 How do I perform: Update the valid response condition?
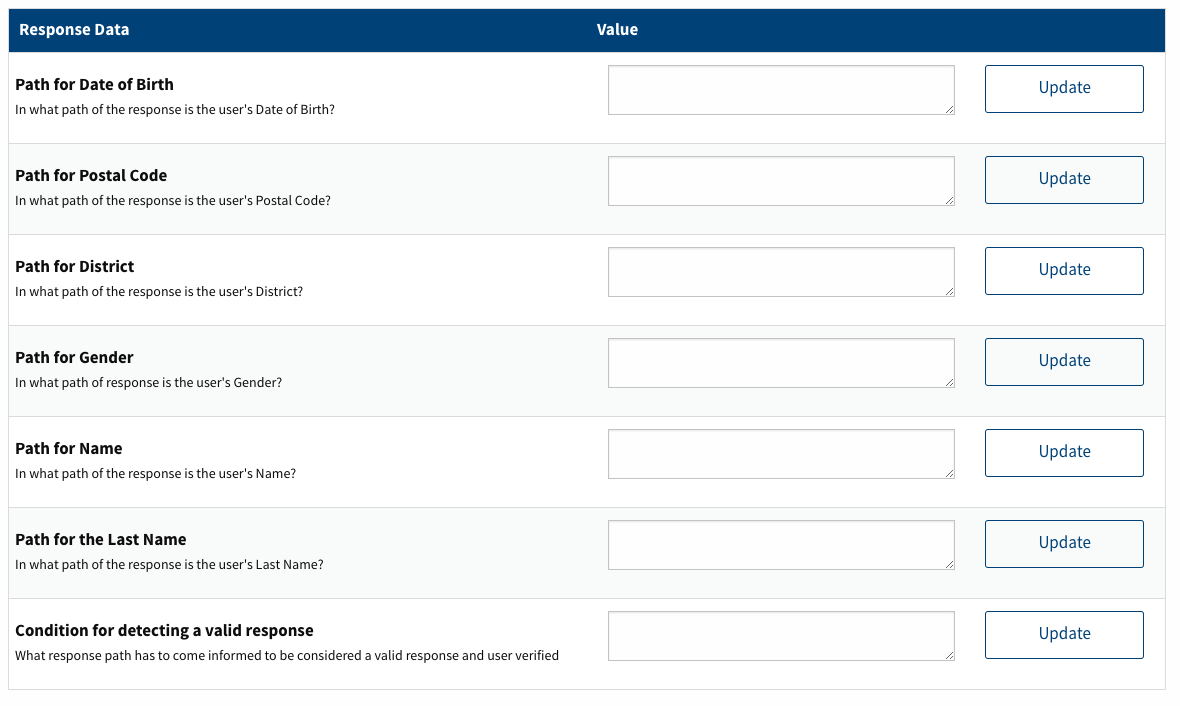coord(1064,634)
